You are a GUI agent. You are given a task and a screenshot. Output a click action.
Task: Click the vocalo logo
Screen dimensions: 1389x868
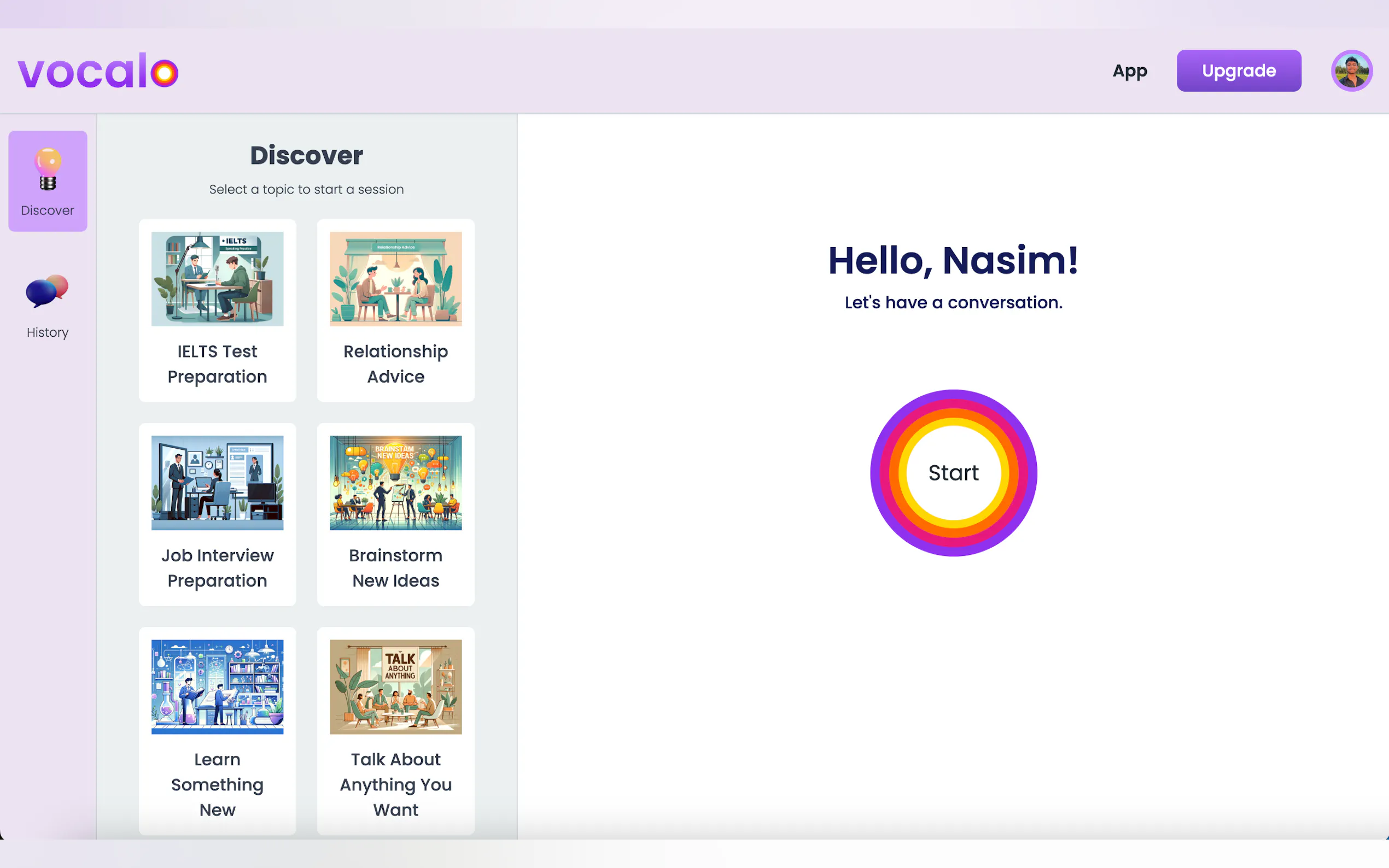[98, 71]
